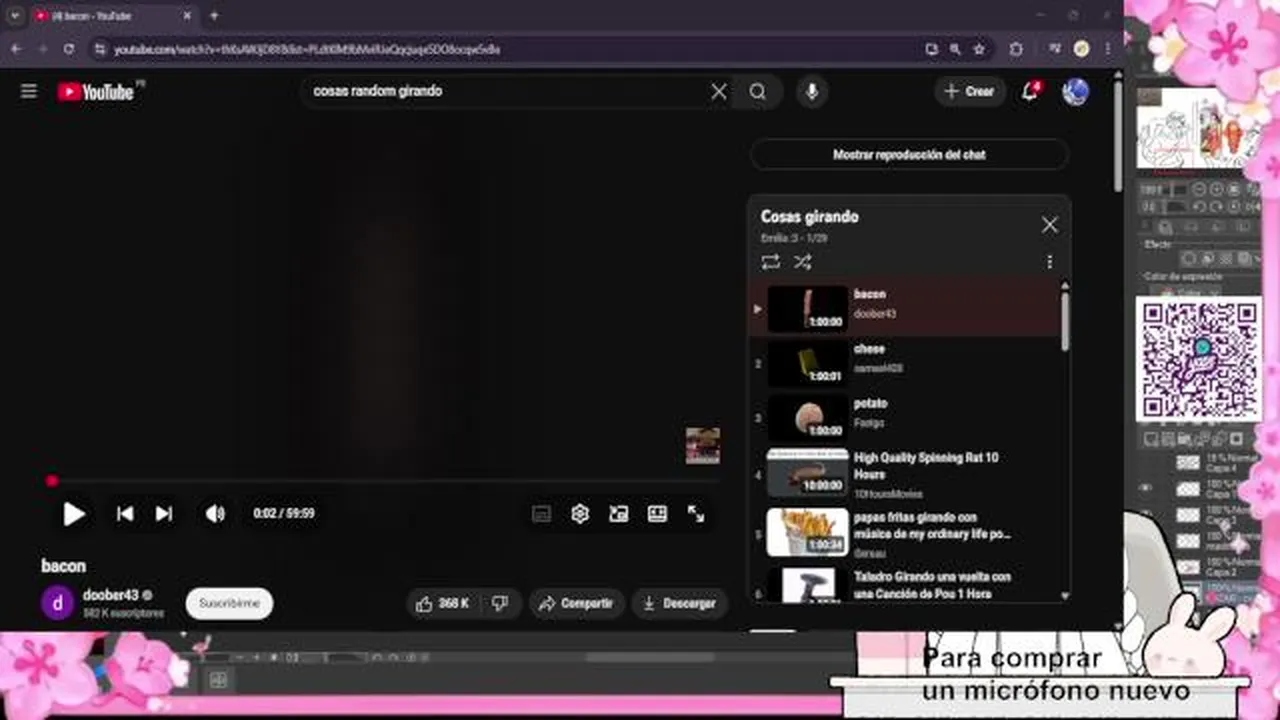Close the bacon - YouTube tab
1280x720 pixels.
pos(186,16)
